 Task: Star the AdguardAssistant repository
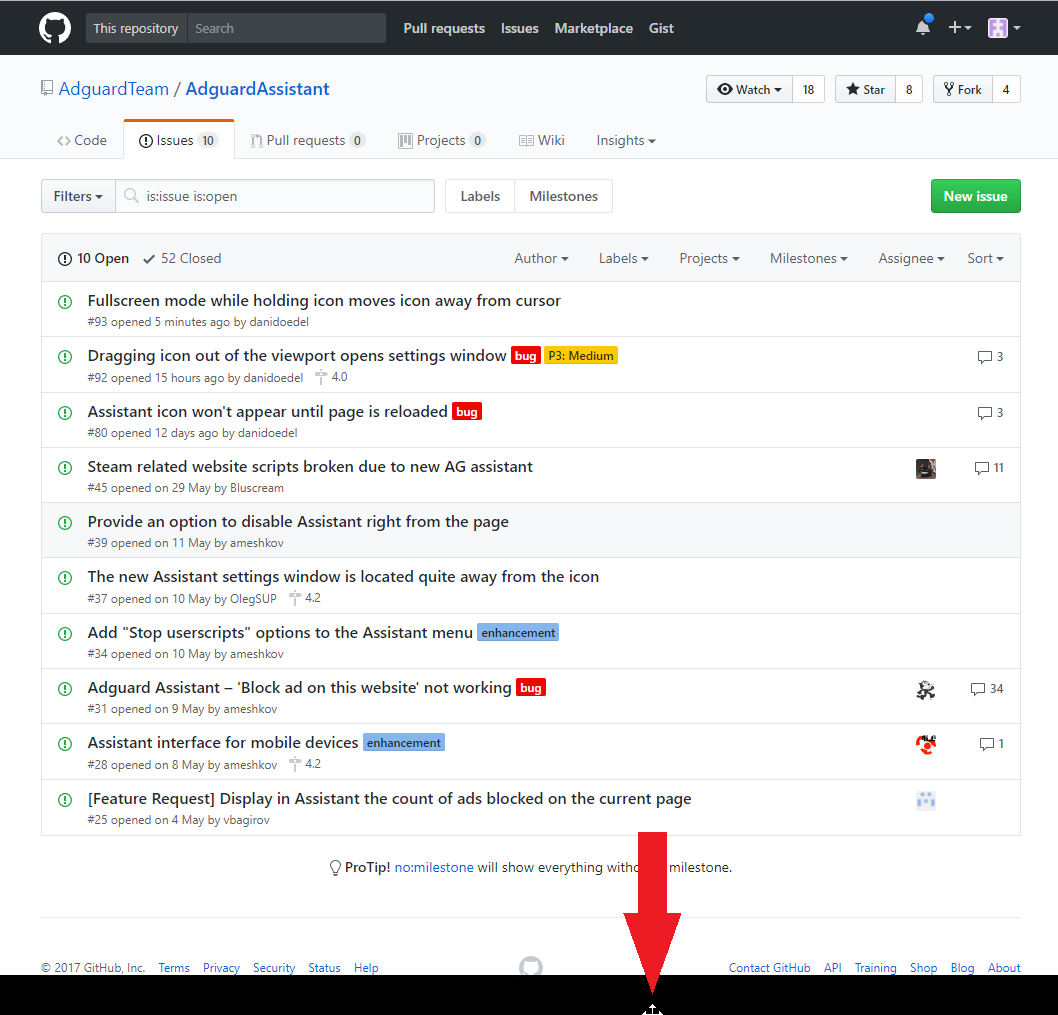864,89
